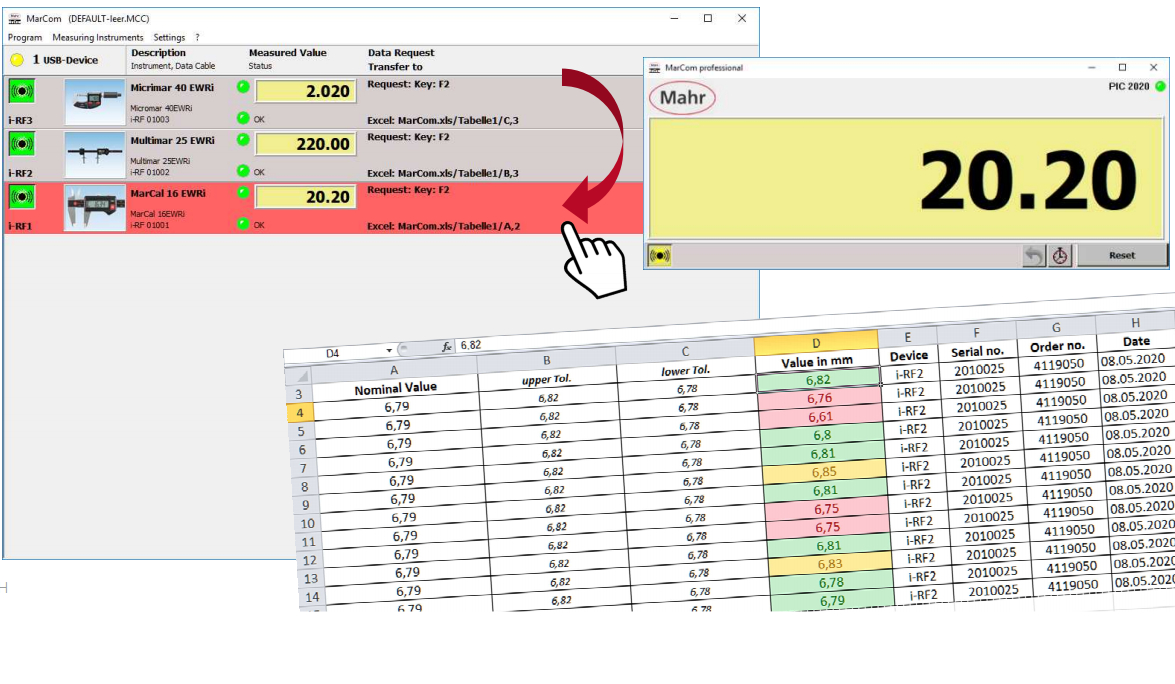Click the undo arrow icon beside Reset

point(1034,256)
